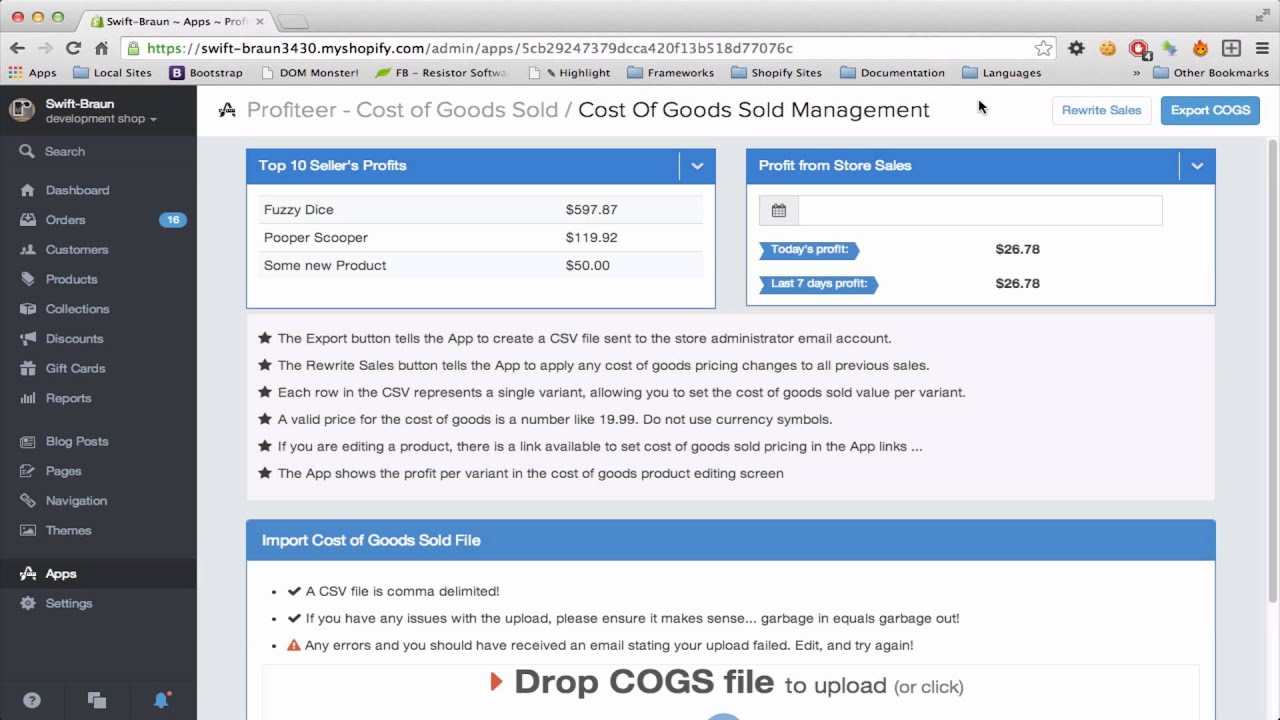
Task: Go to Dashboard in sidebar
Action: click(x=77, y=190)
